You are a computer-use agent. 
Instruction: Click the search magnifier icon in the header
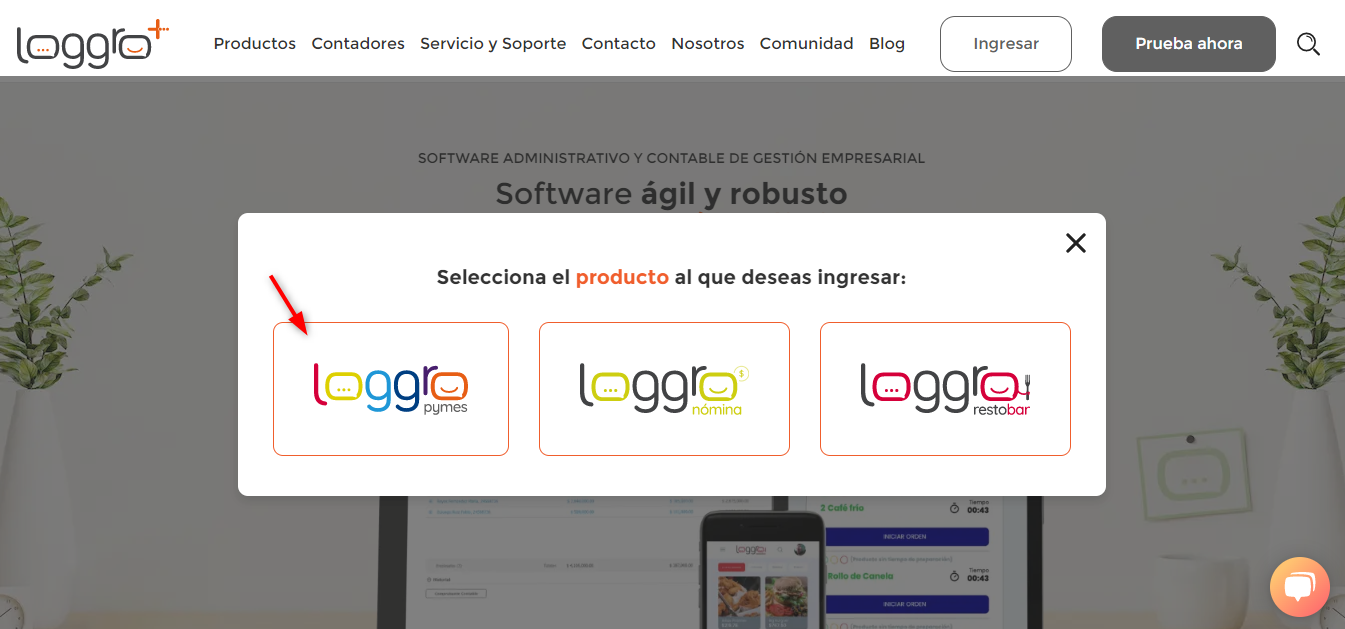pyautogui.click(x=1308, y=44)
